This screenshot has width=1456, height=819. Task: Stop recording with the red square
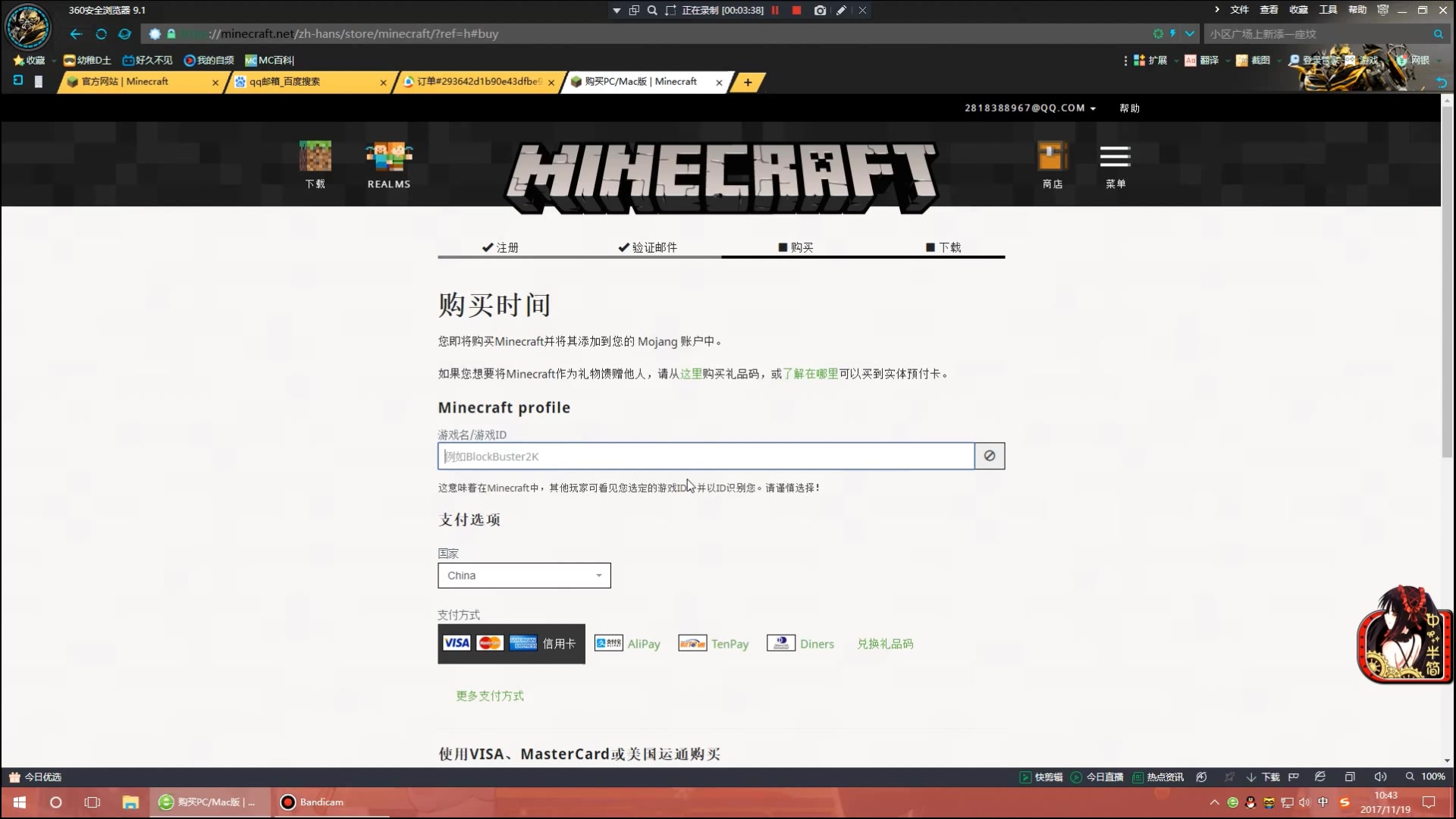(796, 11)
